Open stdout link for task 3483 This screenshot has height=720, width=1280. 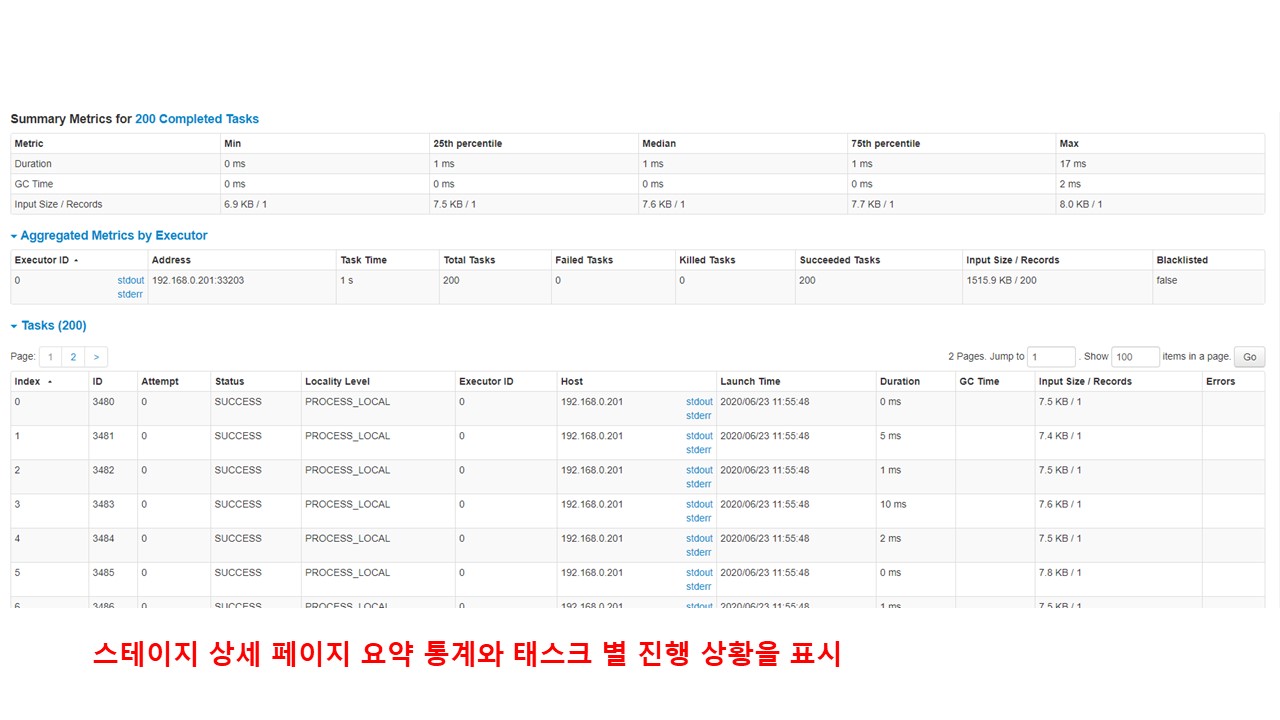(699, 505)
